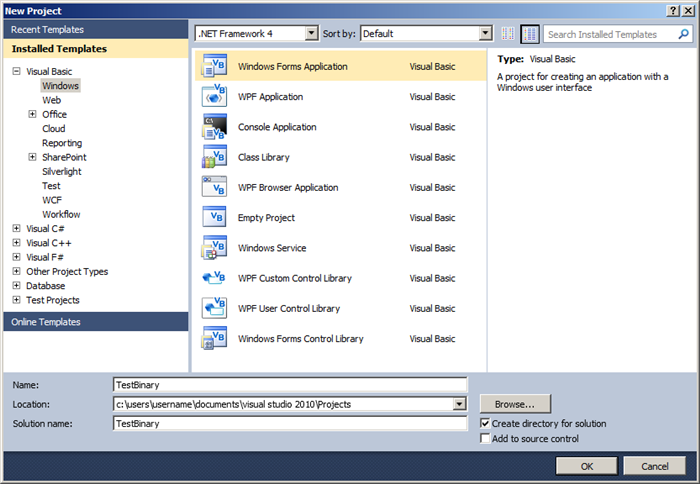Switch to medium icons list view
This screenshot has height=484, width=700.
click(530, 34)
